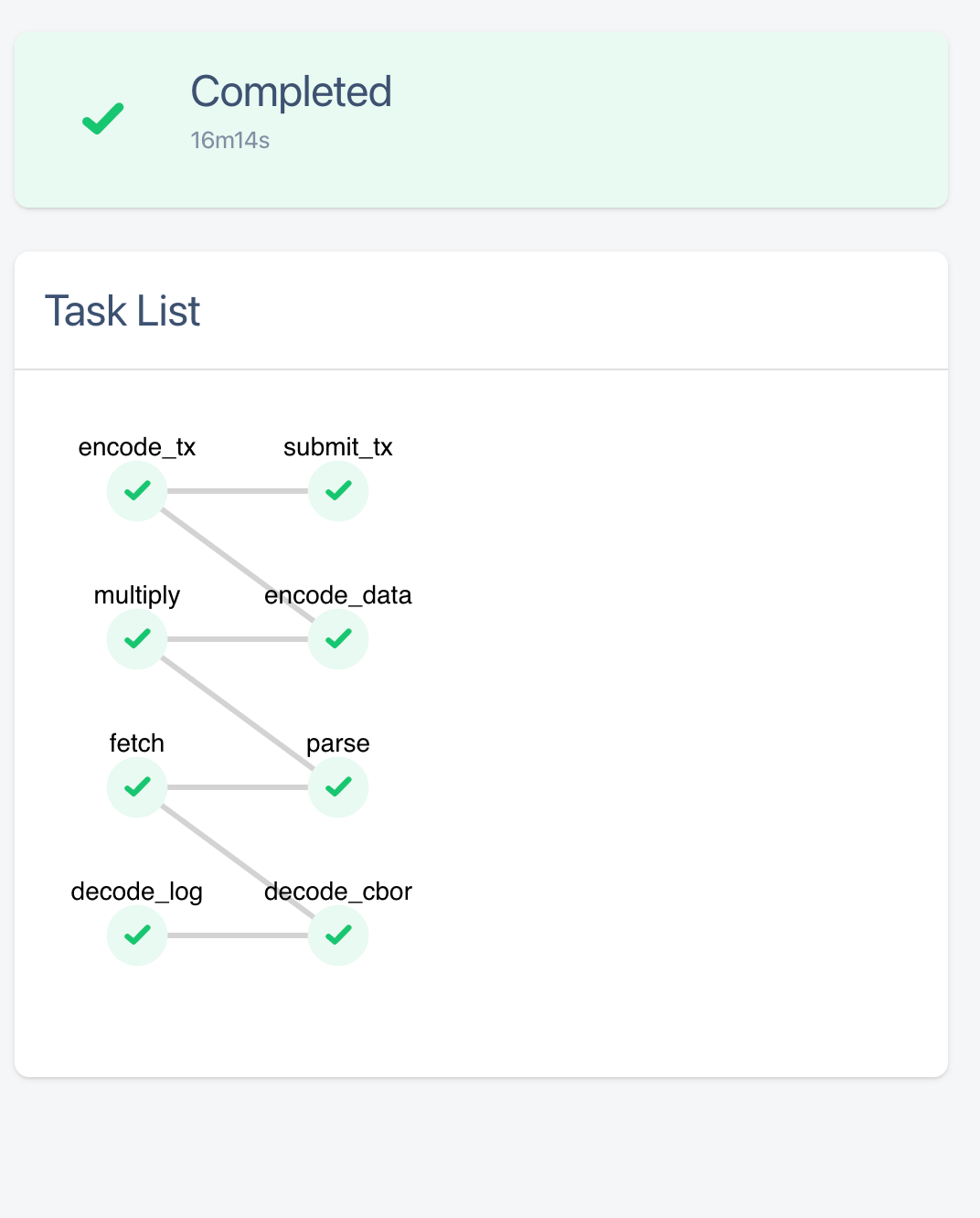The image size is (980, 1218).
Task: Click the fetch task checkmark icon
Action: [137, 787]
